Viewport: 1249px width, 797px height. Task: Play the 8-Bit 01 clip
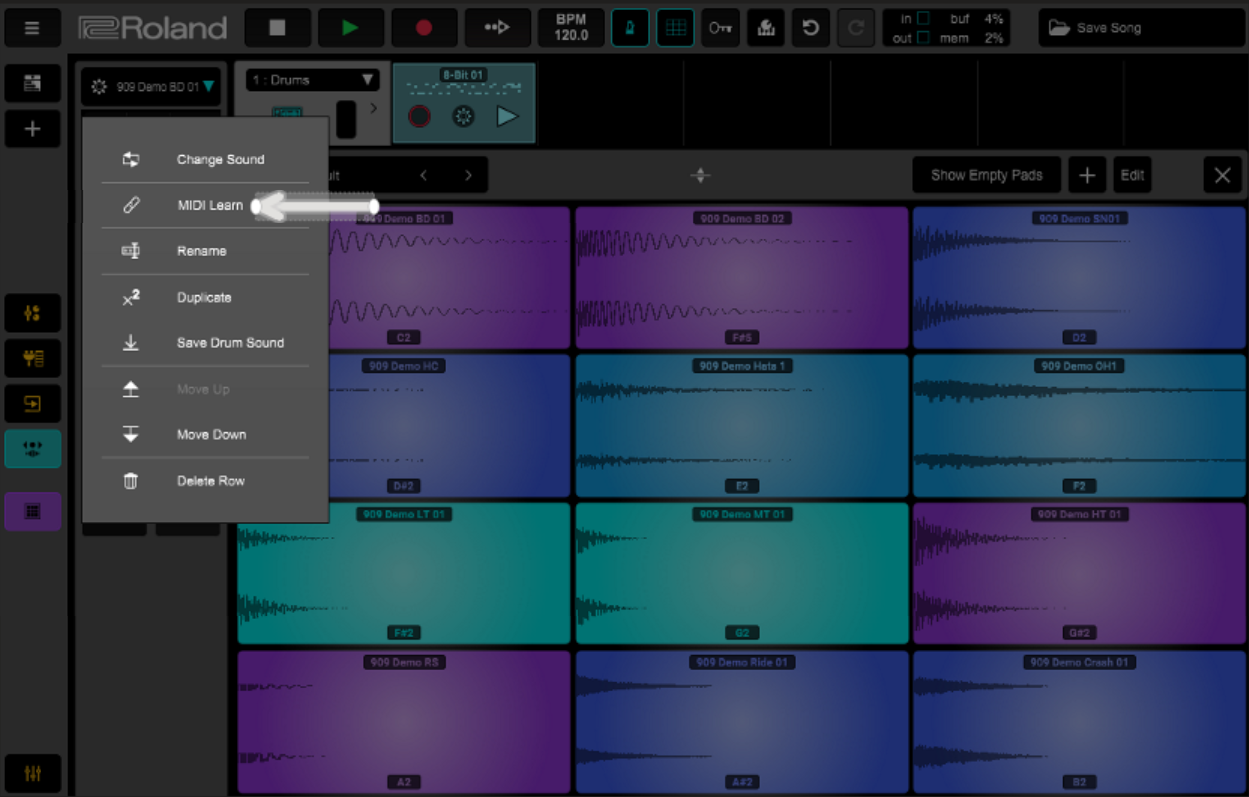coord(507,116)
